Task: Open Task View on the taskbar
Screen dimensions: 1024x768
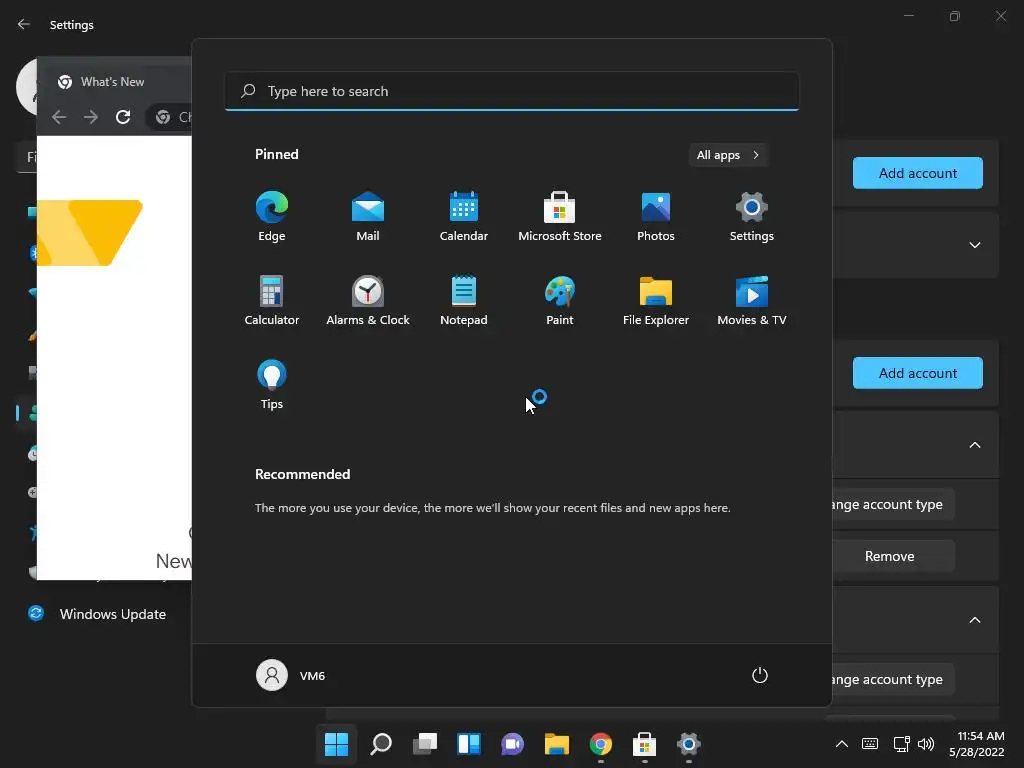Action: click(424, 744)
